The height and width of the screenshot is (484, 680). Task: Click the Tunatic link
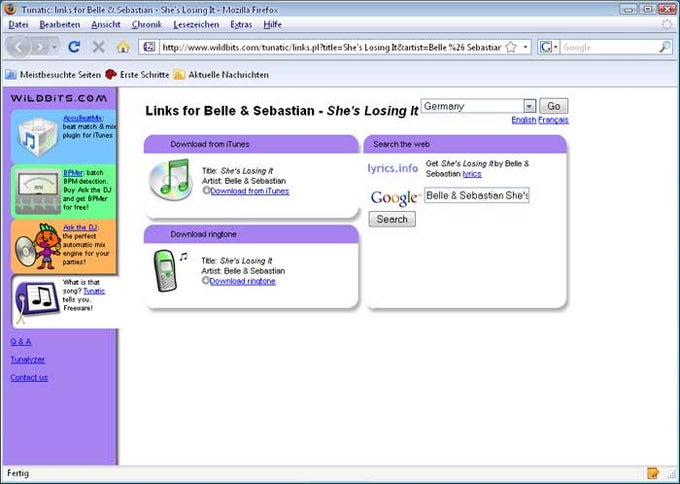pos(94,291)
